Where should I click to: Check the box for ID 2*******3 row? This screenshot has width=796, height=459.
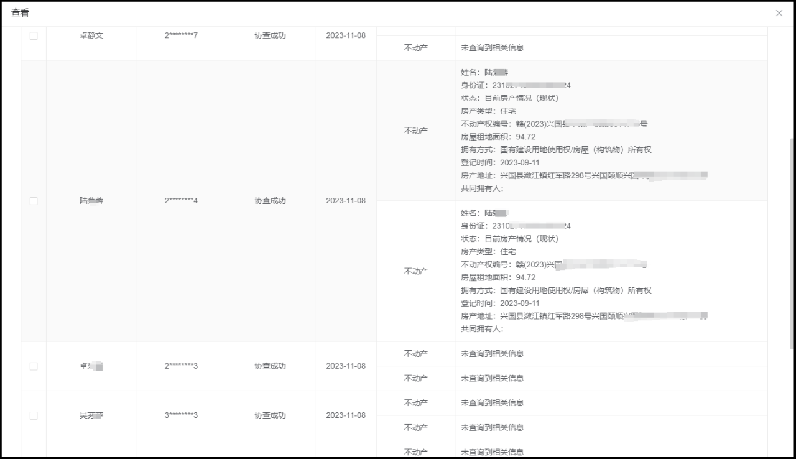click(34, 366)
